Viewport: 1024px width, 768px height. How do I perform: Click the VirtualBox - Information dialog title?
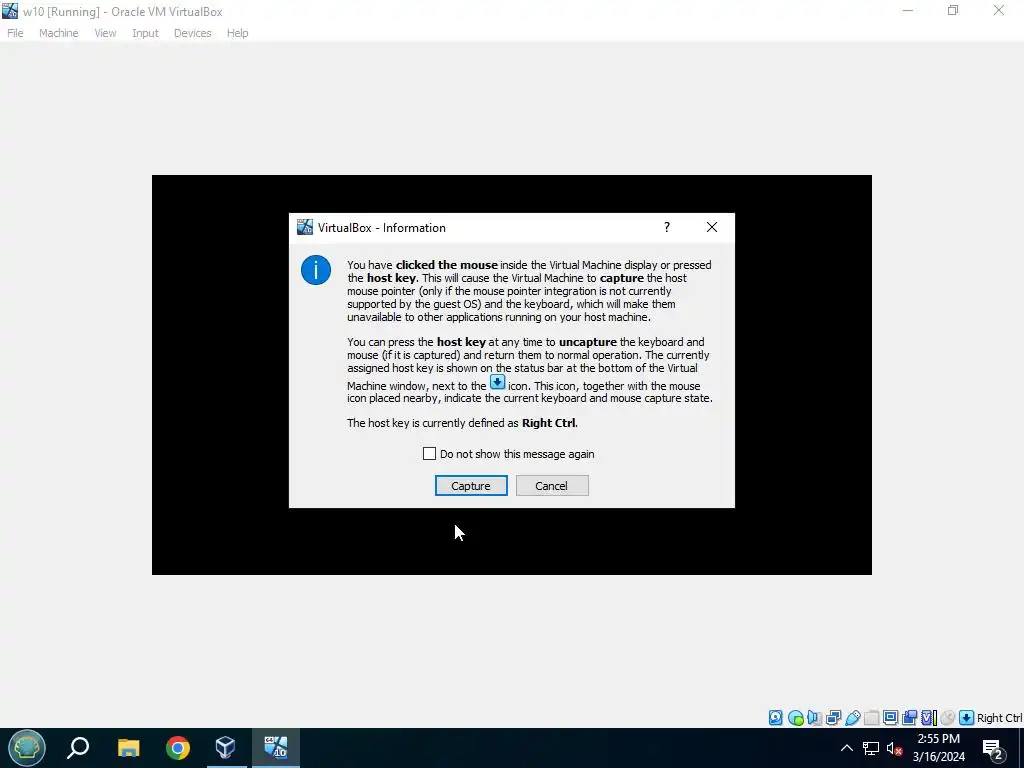pyautogui.click(x=382, y=228)
